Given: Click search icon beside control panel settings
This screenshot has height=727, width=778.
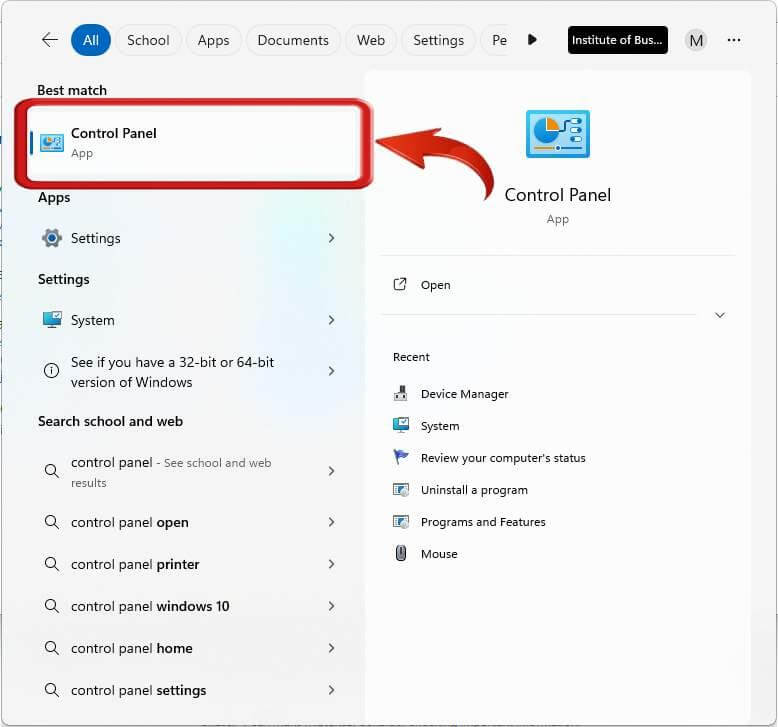Looking at the screenshot, I should pyautogui.click(x=52, y=689).
